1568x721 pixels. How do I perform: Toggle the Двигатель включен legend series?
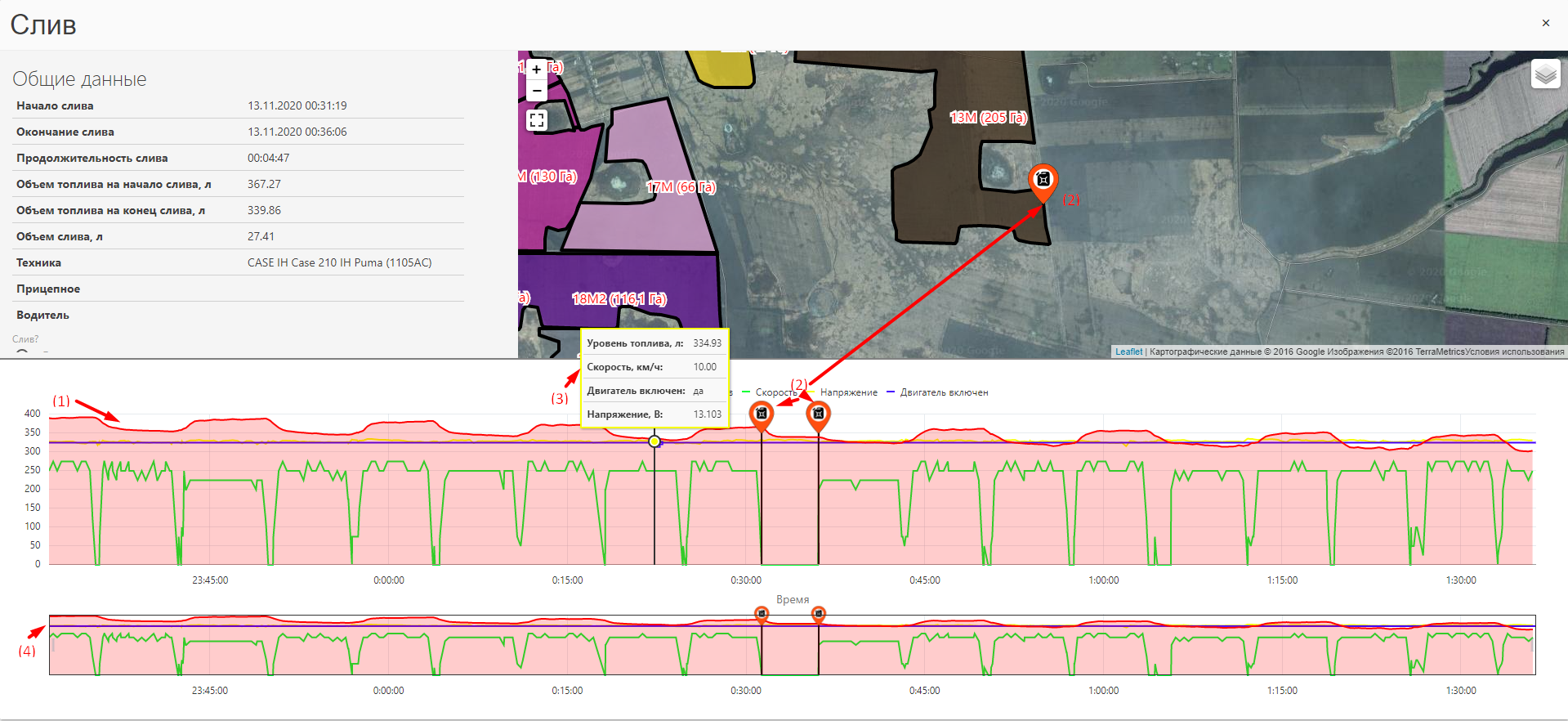click(943, 392)
